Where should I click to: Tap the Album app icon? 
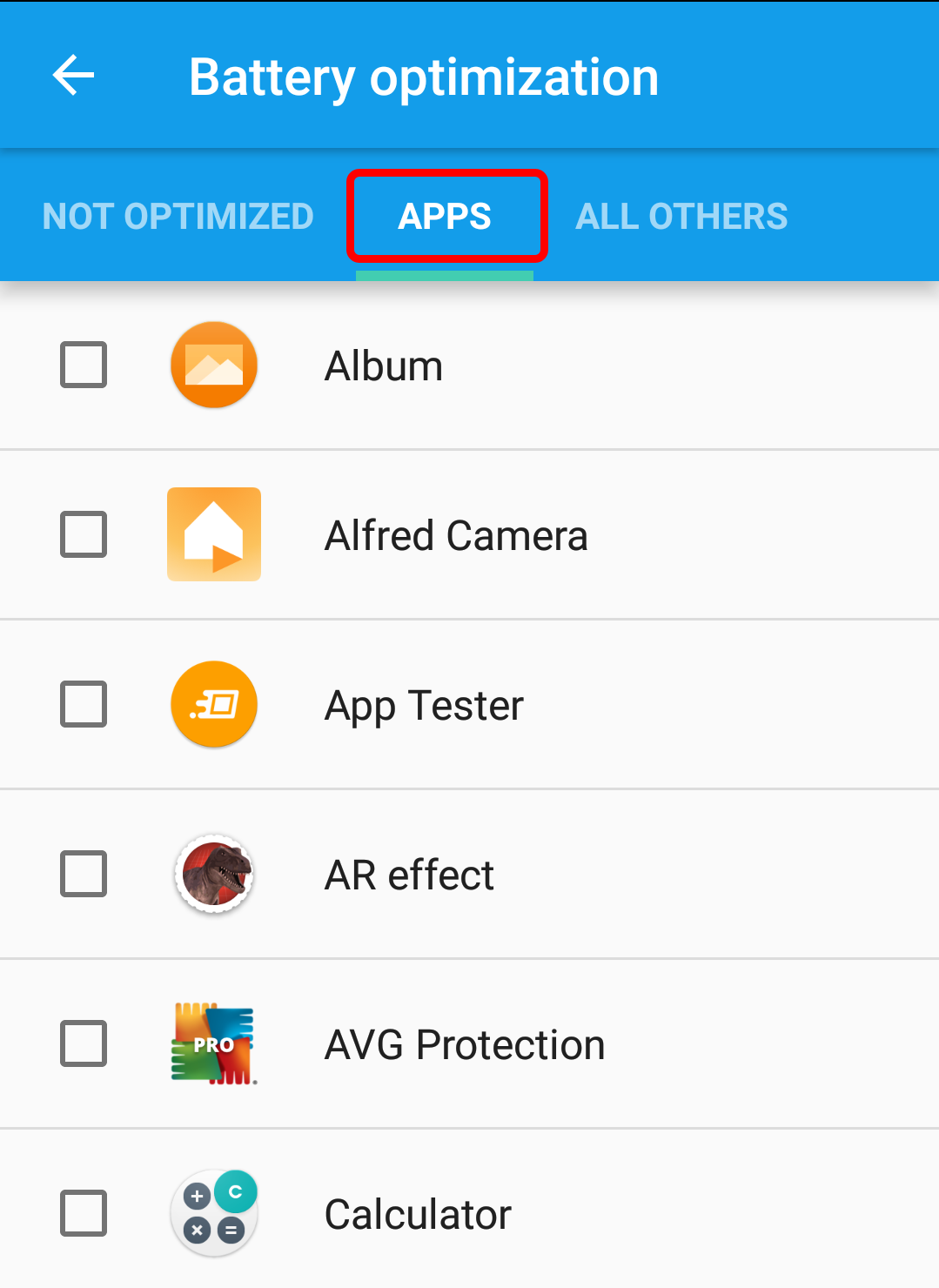pyautogui.click(x=214, y=365)
